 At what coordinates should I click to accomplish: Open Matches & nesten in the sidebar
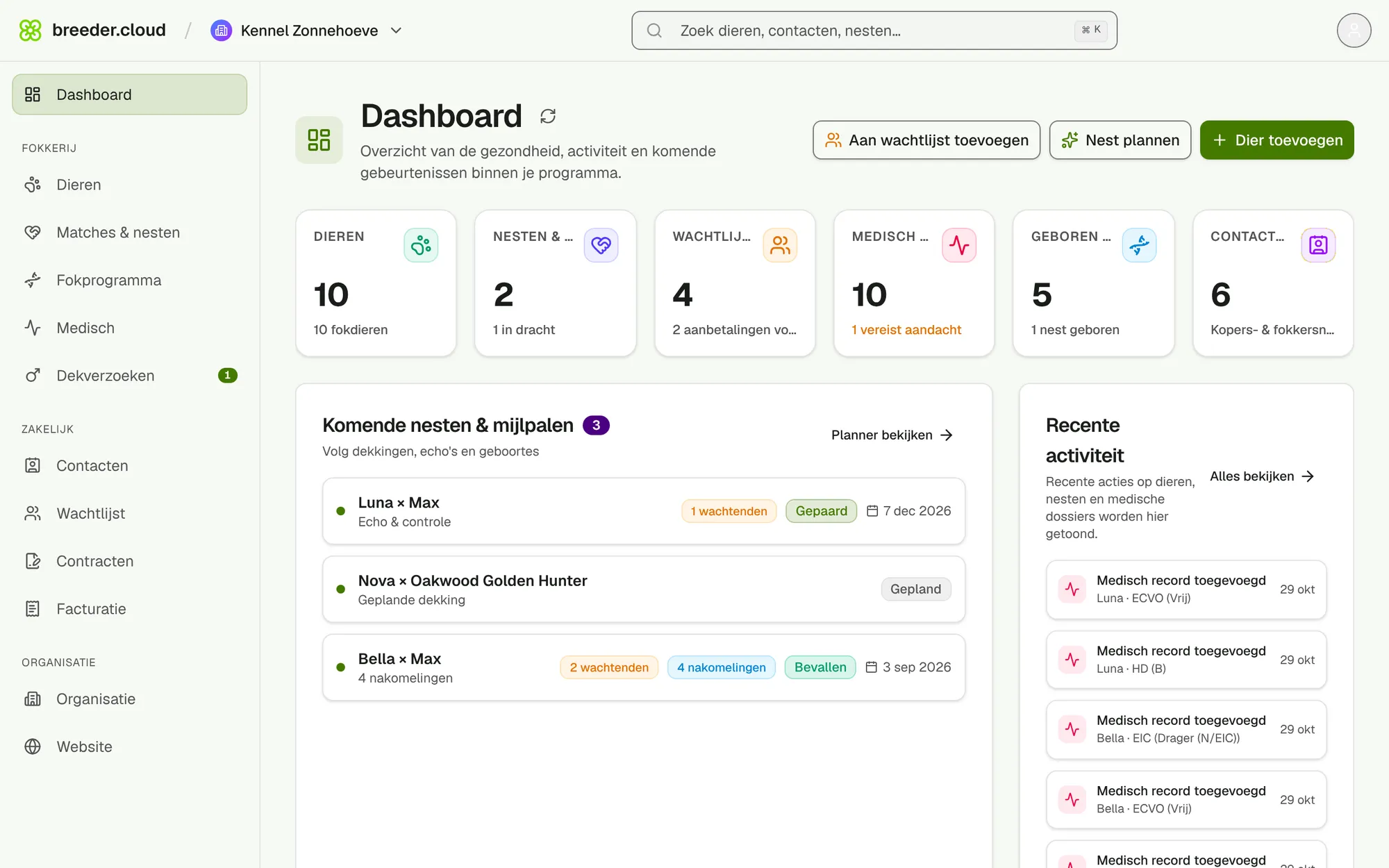click(x=130, y=233)
